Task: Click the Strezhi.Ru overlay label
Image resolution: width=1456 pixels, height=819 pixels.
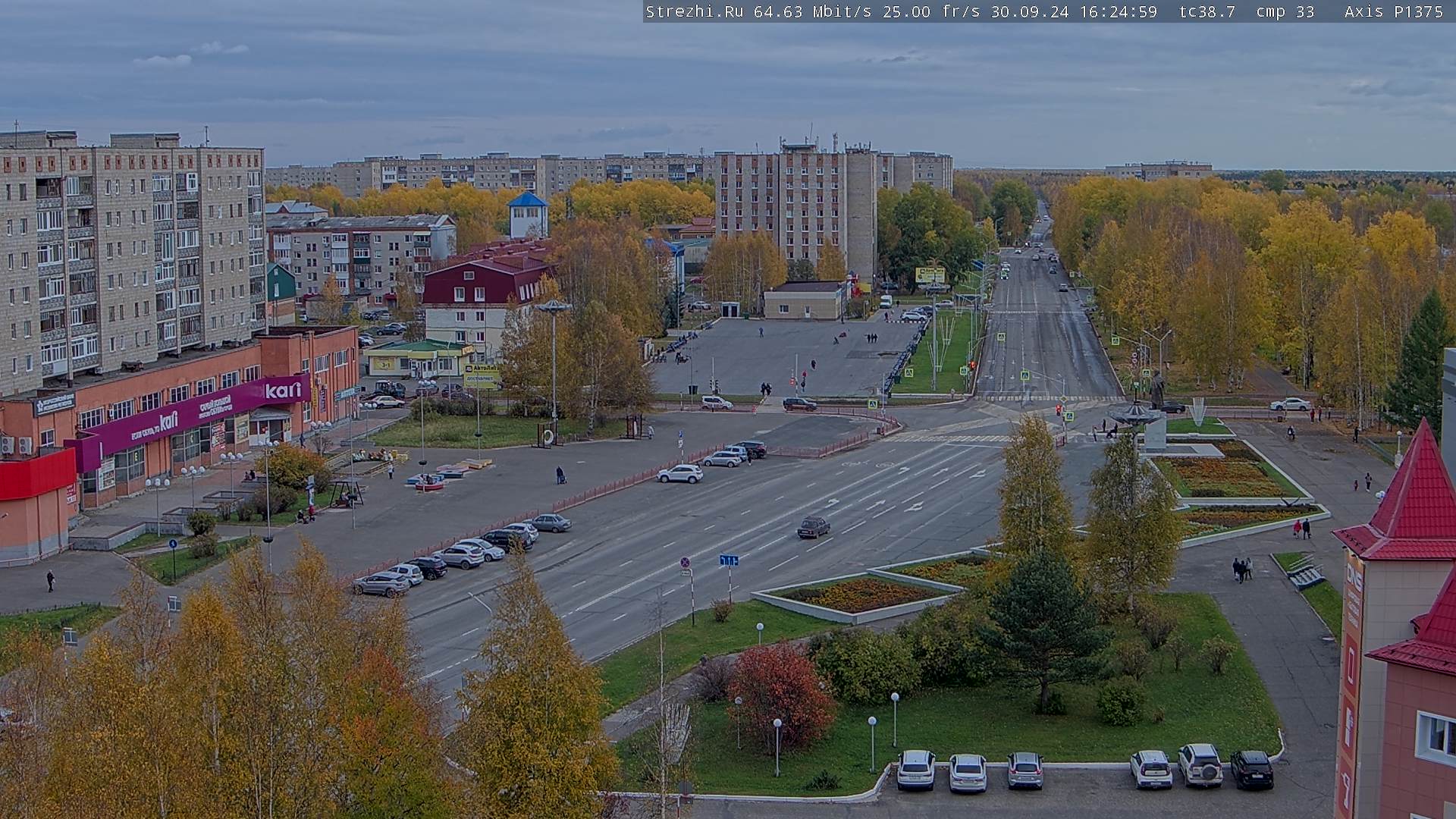Action: coord(694,11)
